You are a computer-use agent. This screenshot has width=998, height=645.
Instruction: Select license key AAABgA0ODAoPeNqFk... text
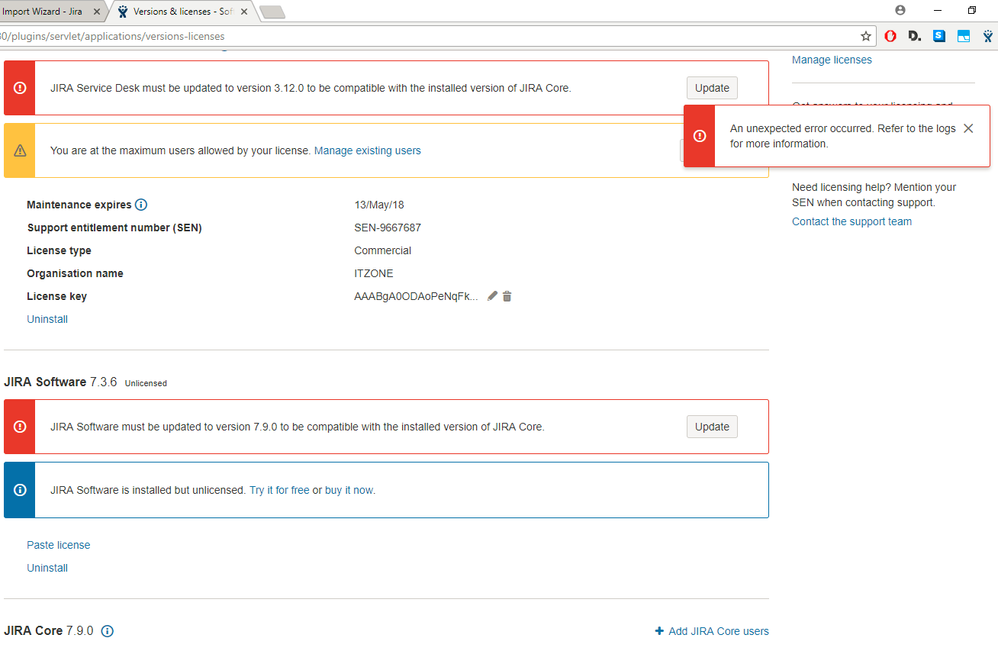[416, 296]
